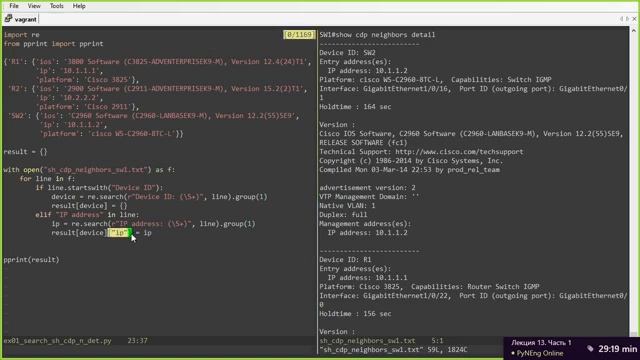This screenshot has width=640, height=360.
Task: Click the 'Device ID: SW2' line
Action: pos(347,53)
